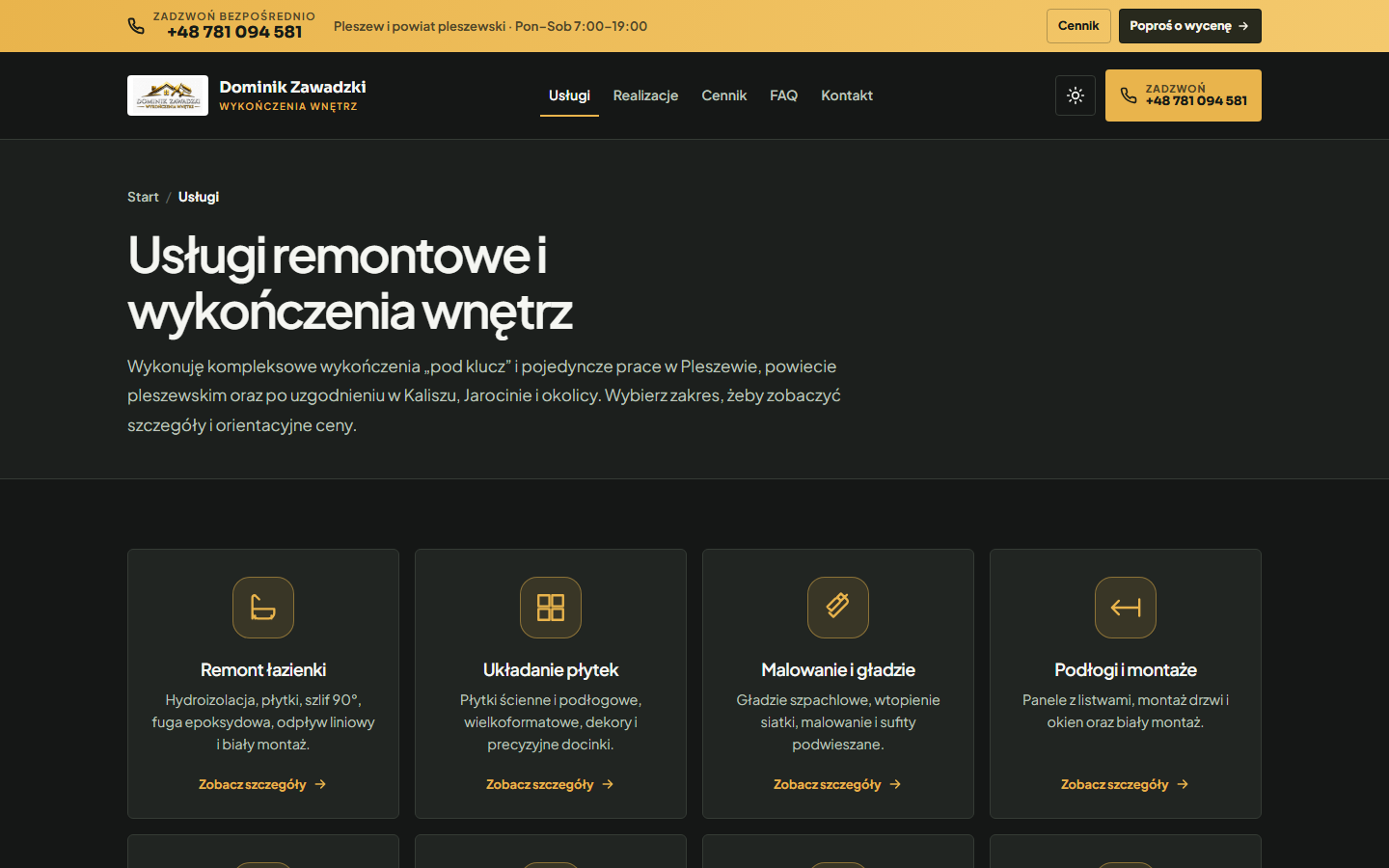The height and width of the screenshot is (868, 1389).
Task: Open Zobacz szczegóły under Układanie płytek
Action: (551, 784)
